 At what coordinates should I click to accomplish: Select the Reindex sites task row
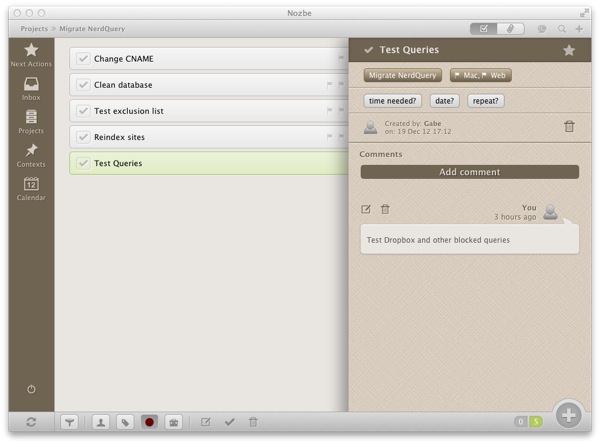(x=209, y=137)
